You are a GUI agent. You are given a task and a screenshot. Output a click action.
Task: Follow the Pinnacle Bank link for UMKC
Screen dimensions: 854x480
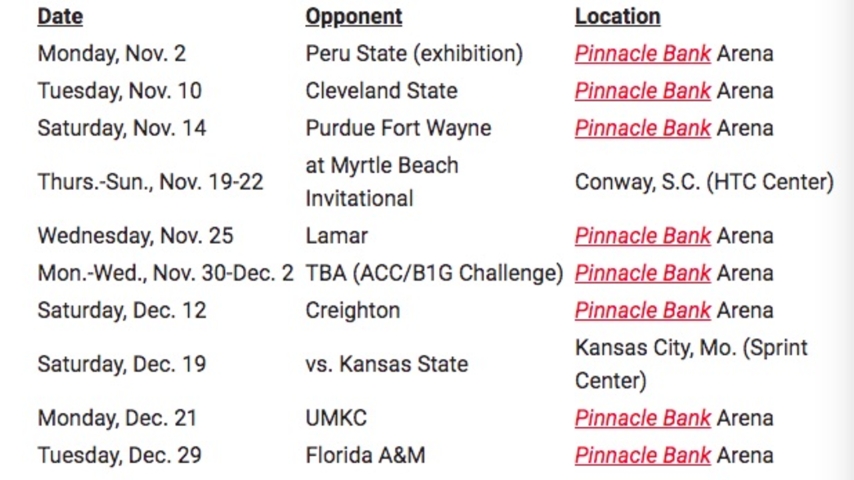pos(642,418)
